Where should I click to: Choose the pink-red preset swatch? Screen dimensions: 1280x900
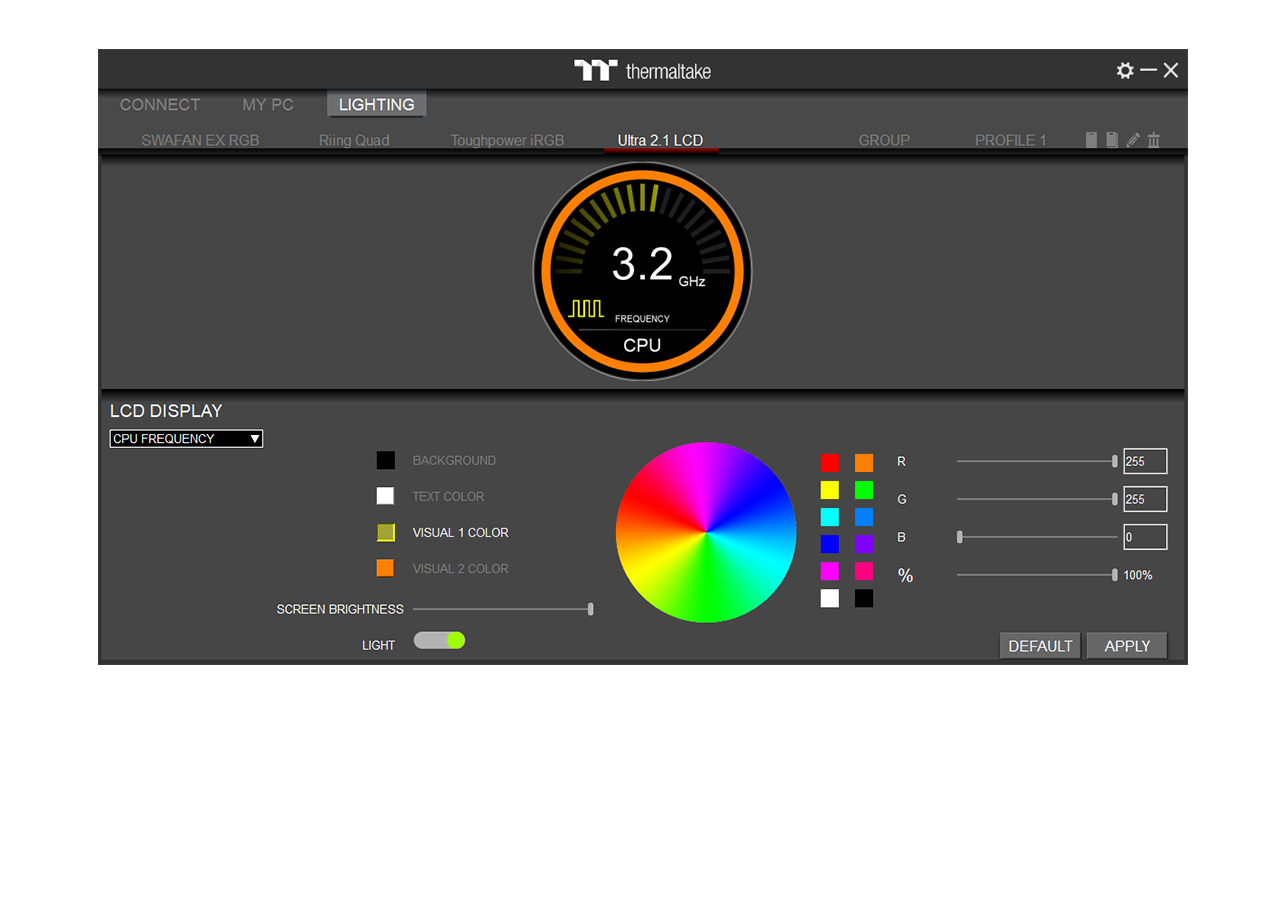(x=864, y=571)
